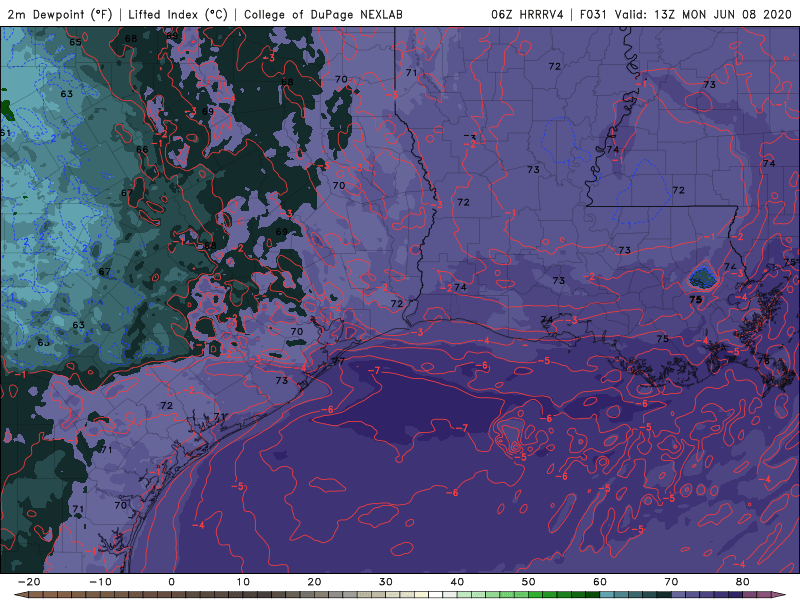Viewport: 800px width, 600px height.
Task: Click the "76" dewpoint value on the map
Action: click(x=764, y=361)
